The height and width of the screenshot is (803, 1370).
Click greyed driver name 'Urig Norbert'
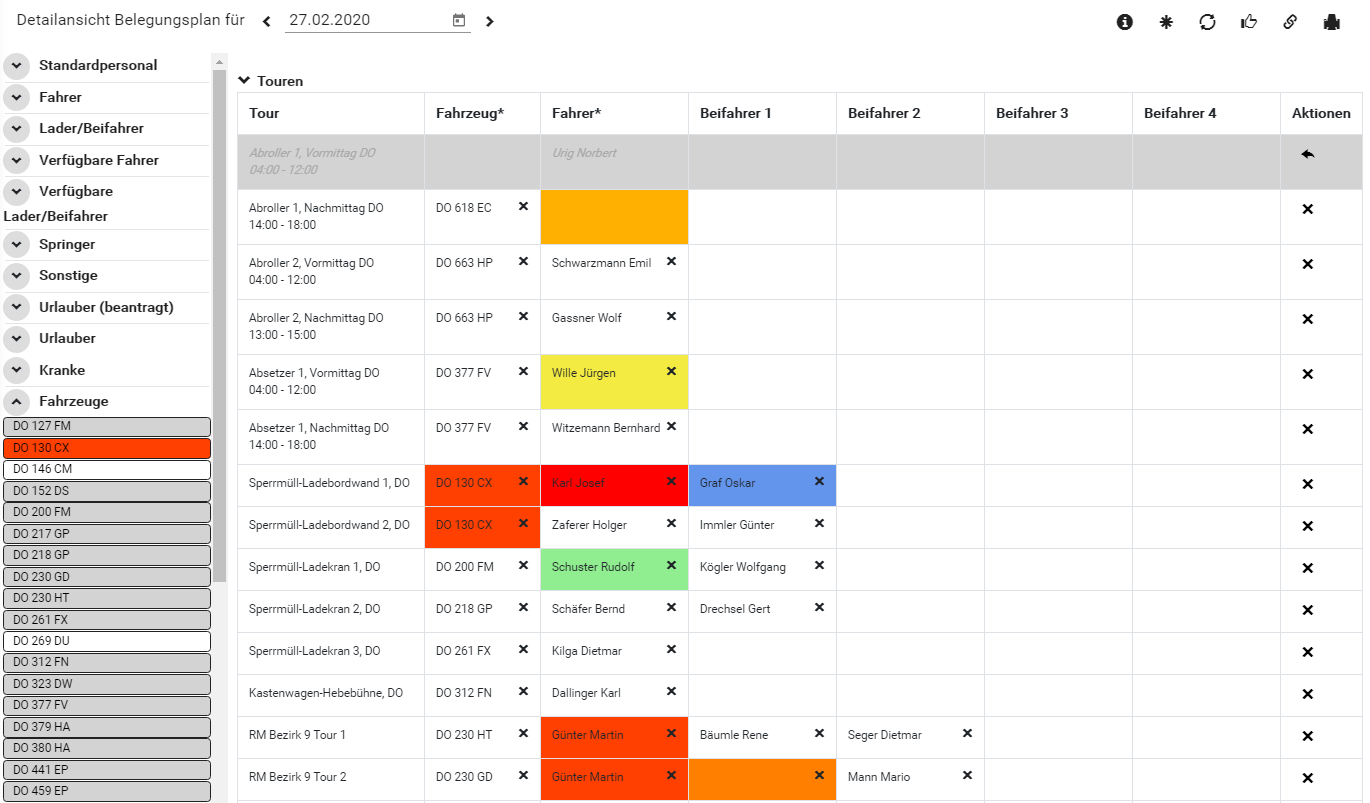[584, 153]
